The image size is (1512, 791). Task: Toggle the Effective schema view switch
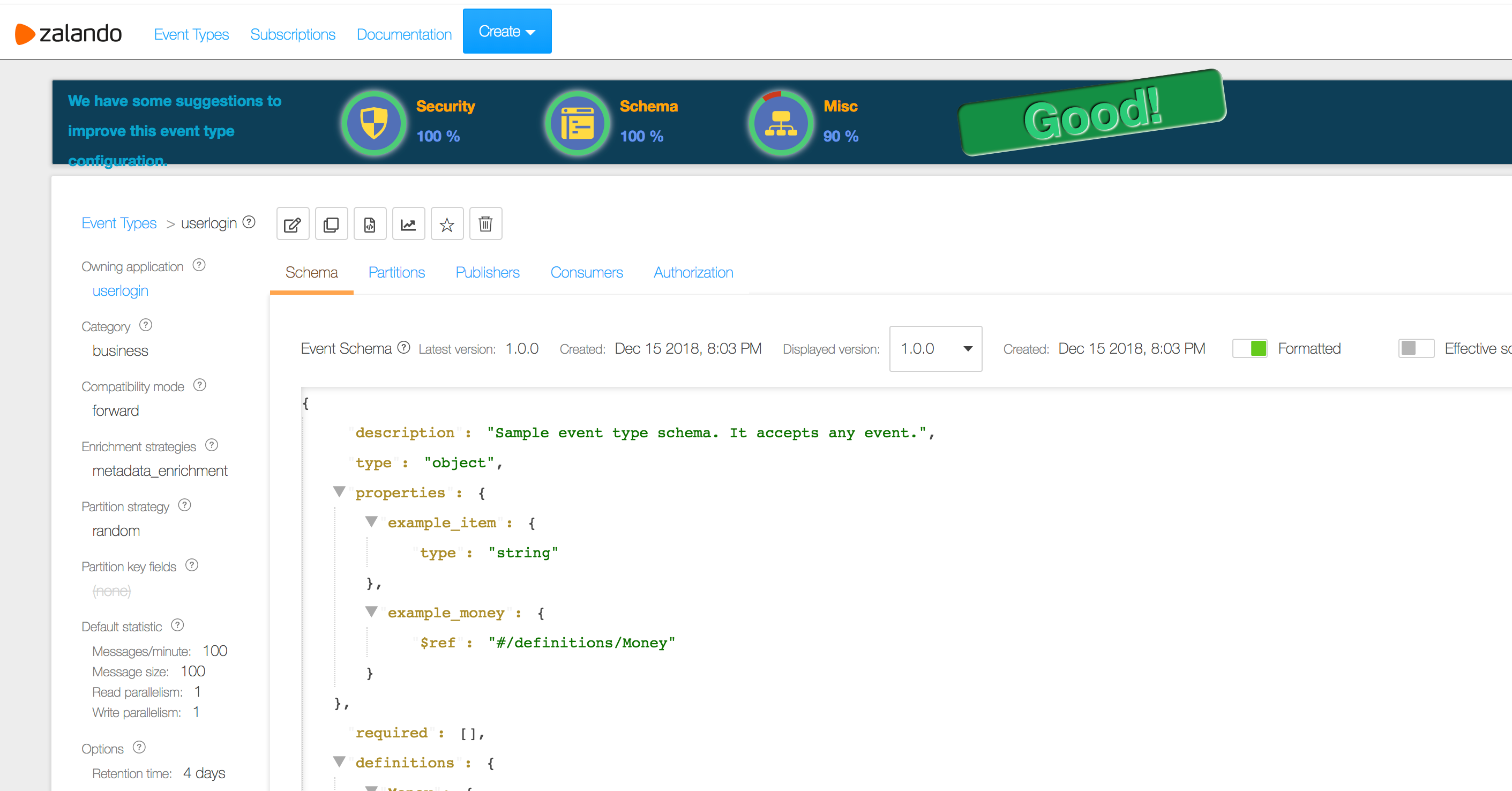[1414, 348]
